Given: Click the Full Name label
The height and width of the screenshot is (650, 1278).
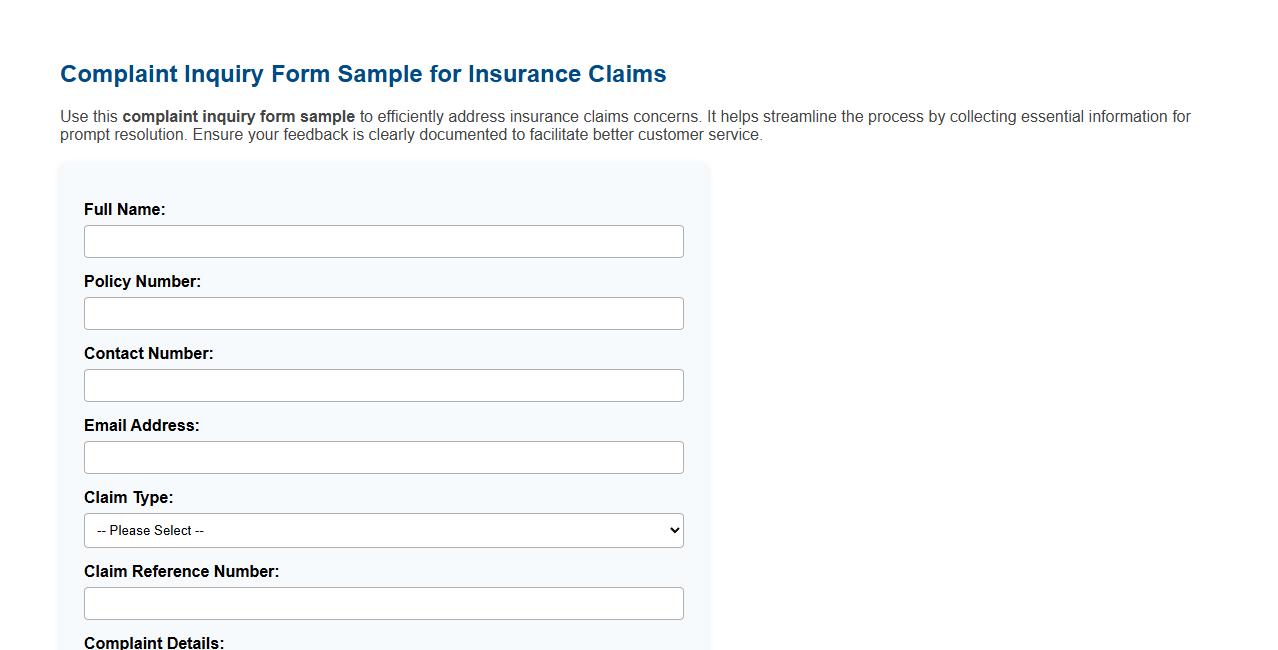Looking at the screenshot, I should click(x=124, y=209).
